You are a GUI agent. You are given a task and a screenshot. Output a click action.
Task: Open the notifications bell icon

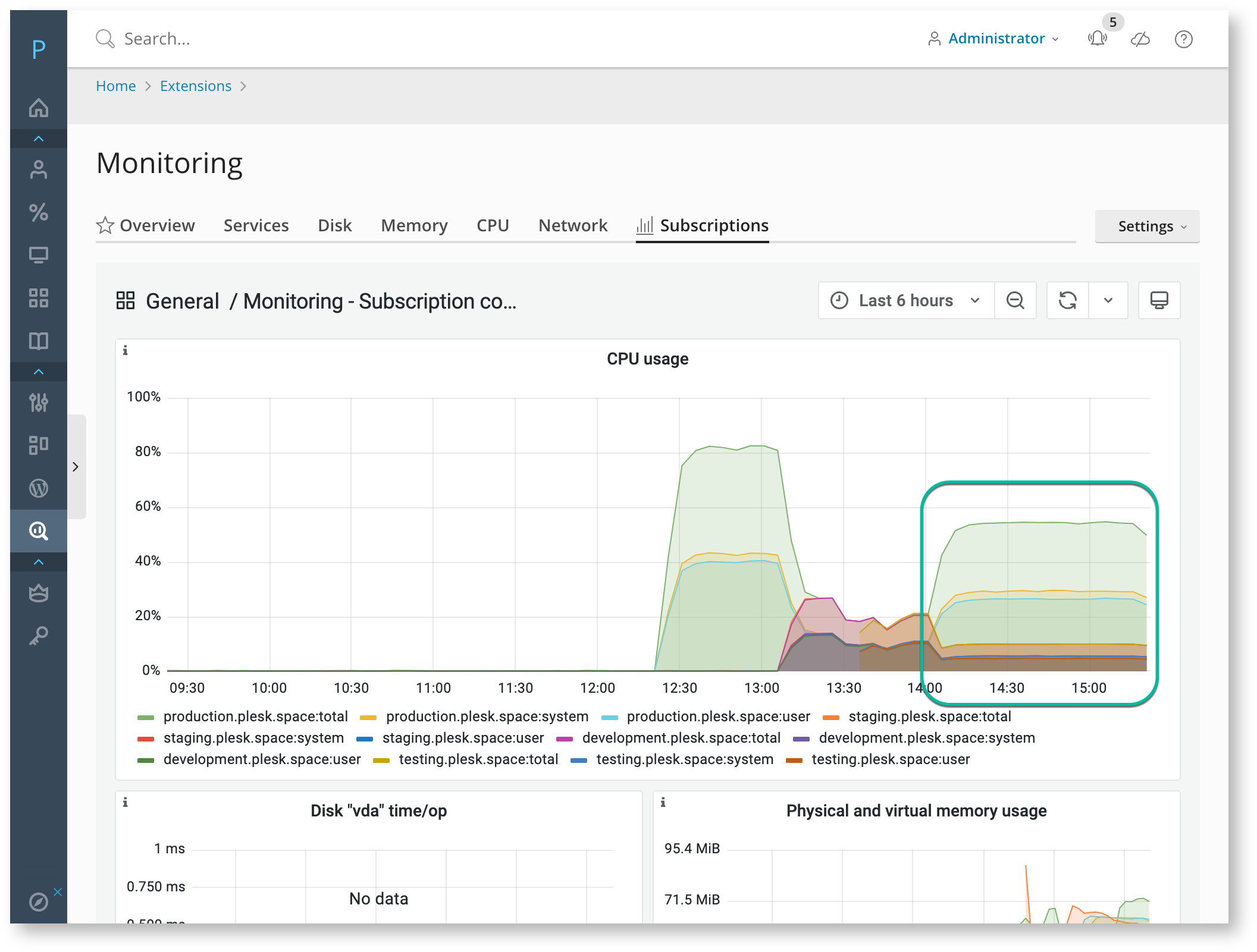click(x=1097, y=39)
